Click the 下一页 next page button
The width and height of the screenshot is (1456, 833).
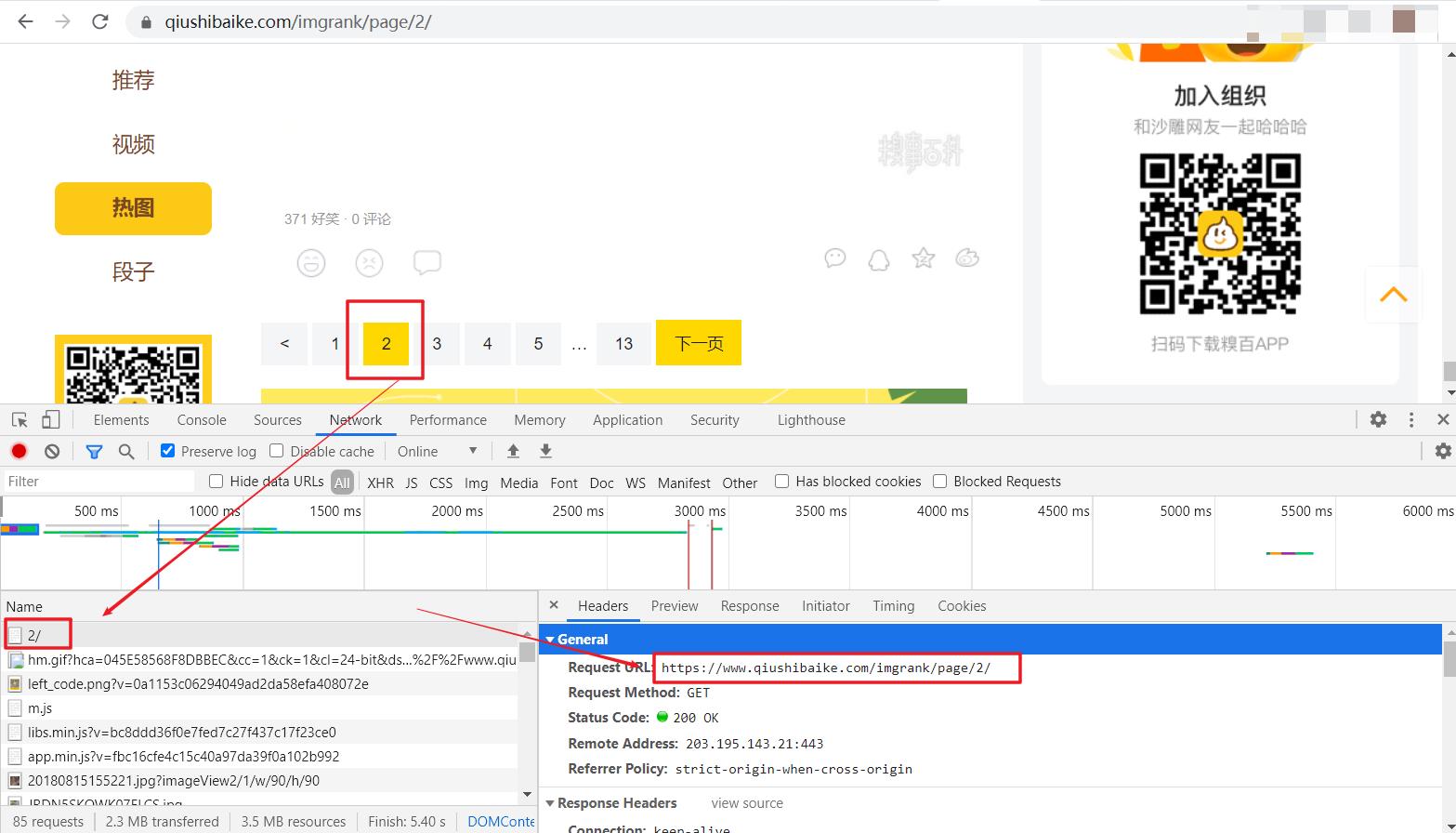699,343
